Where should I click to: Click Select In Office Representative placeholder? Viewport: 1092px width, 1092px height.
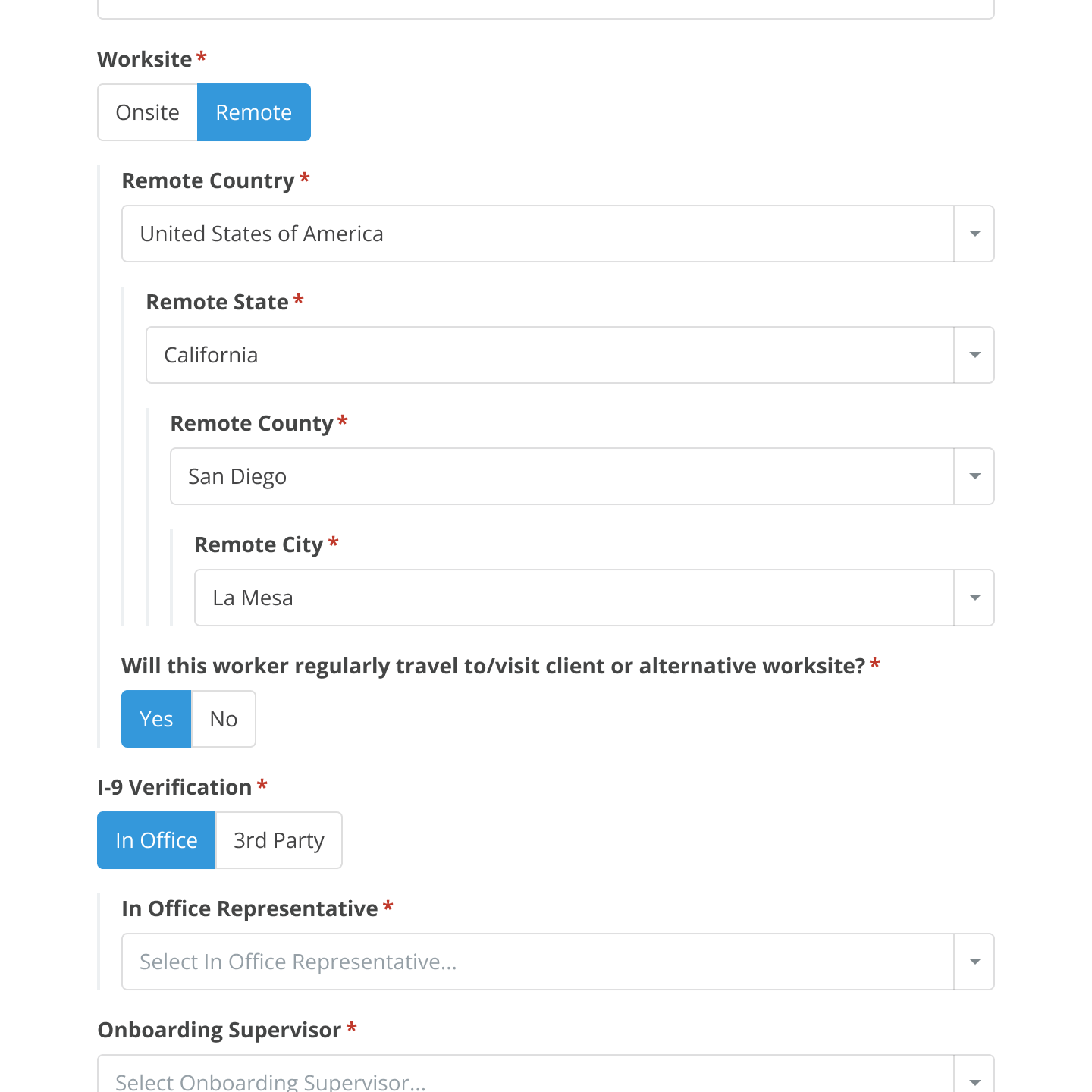[298, 962]
